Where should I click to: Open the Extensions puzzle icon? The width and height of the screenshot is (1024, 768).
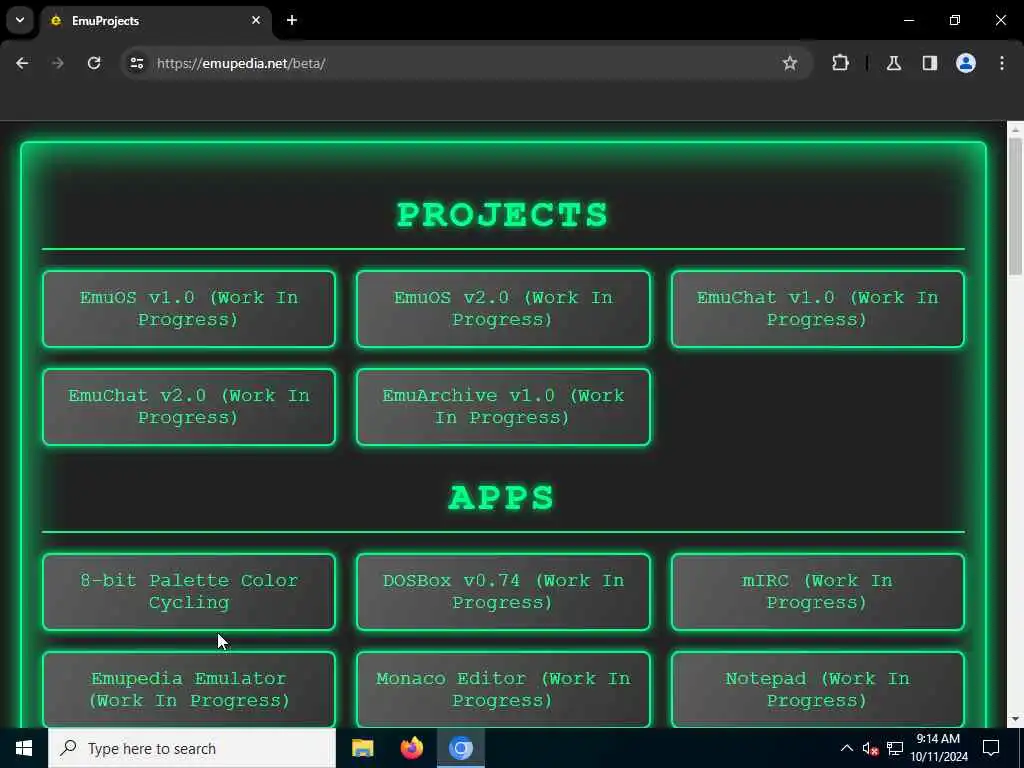[x=840, y=63]
